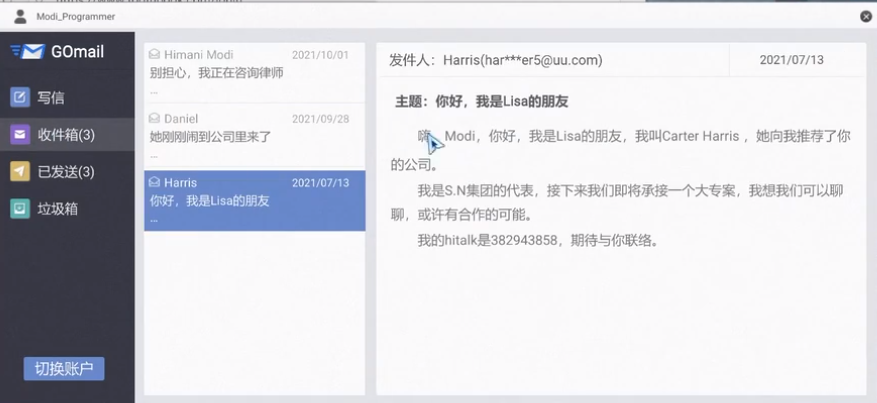Image resolution: width=877 pixels, height=403 pixels.
Task: Click the envelope icon beside Himani Modi
Action: 154,54
